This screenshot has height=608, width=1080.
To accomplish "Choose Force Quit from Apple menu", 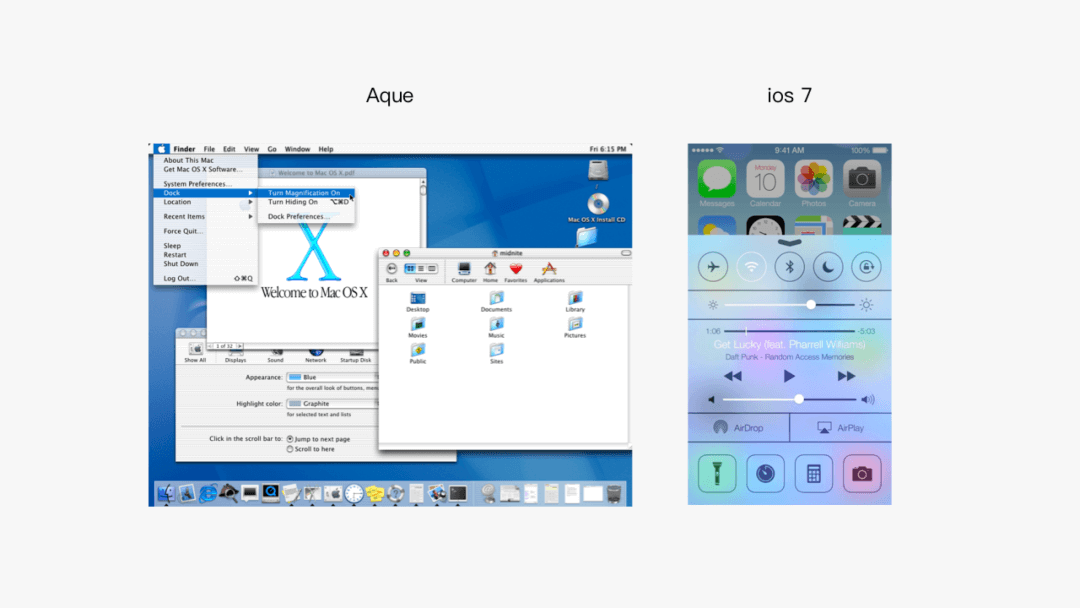I will coord(183,231).
